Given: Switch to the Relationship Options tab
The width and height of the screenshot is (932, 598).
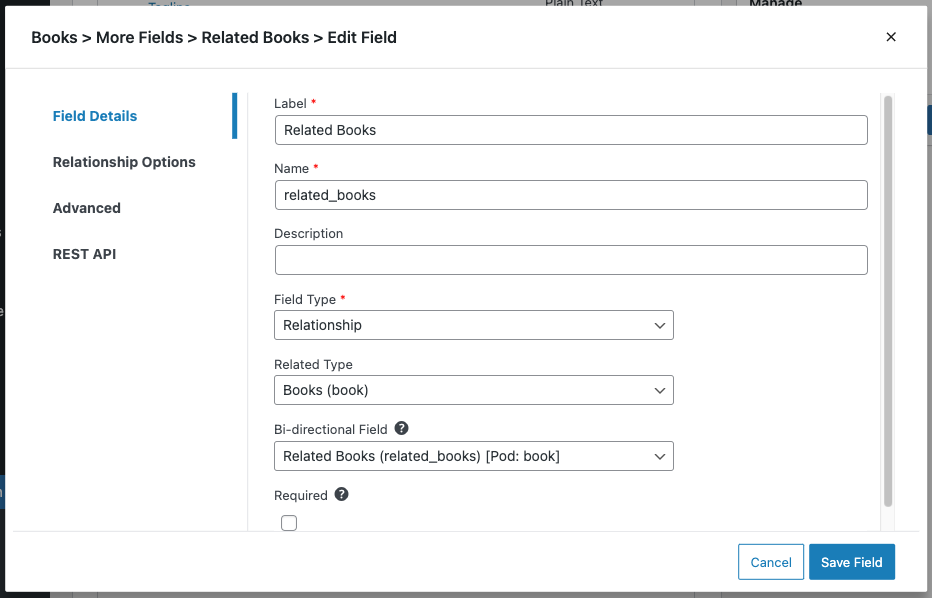Looking at the screenshot, I should [x=124, y=162].
